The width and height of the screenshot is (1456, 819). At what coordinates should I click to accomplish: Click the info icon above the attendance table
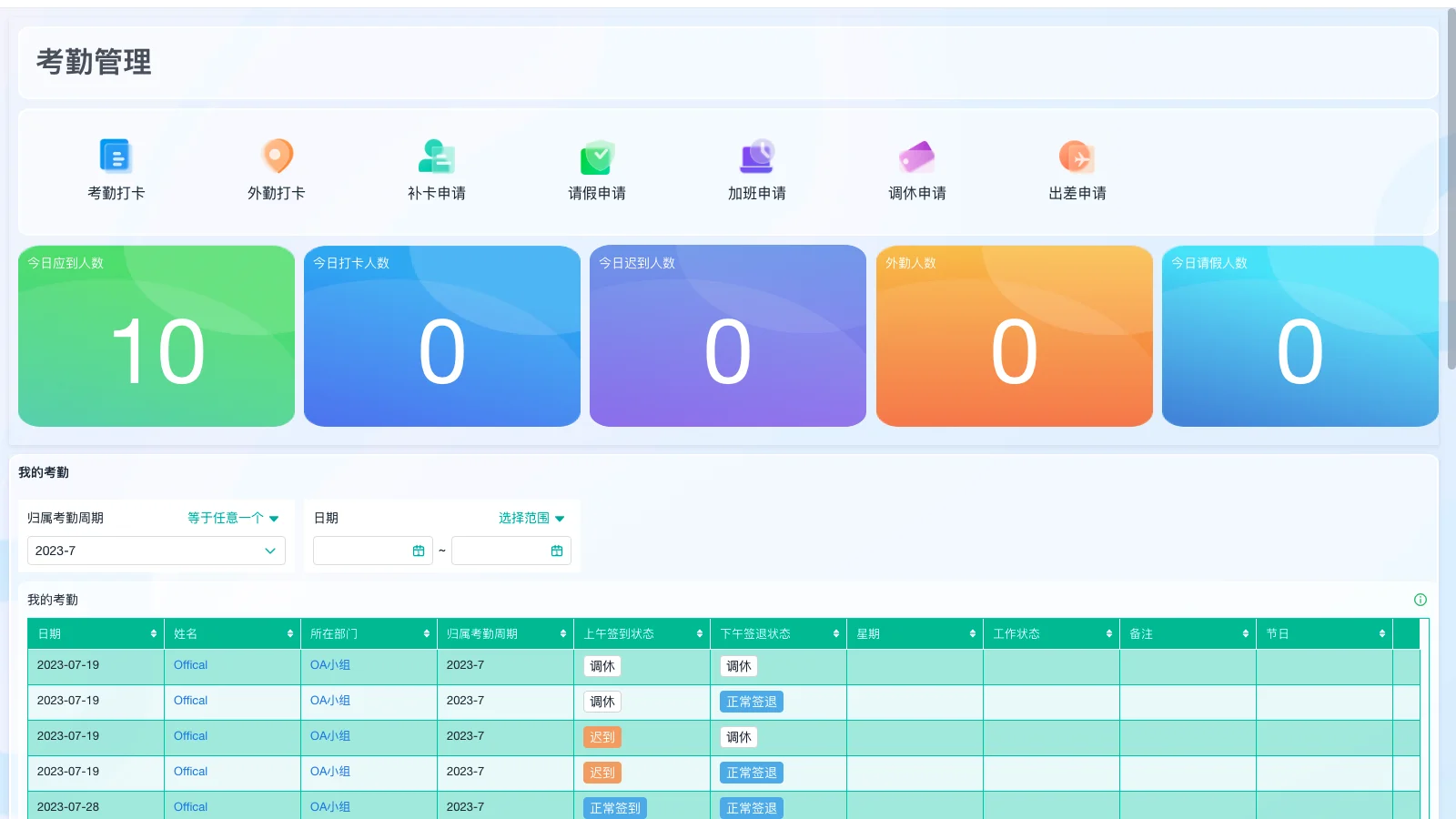click(1419, 599)
